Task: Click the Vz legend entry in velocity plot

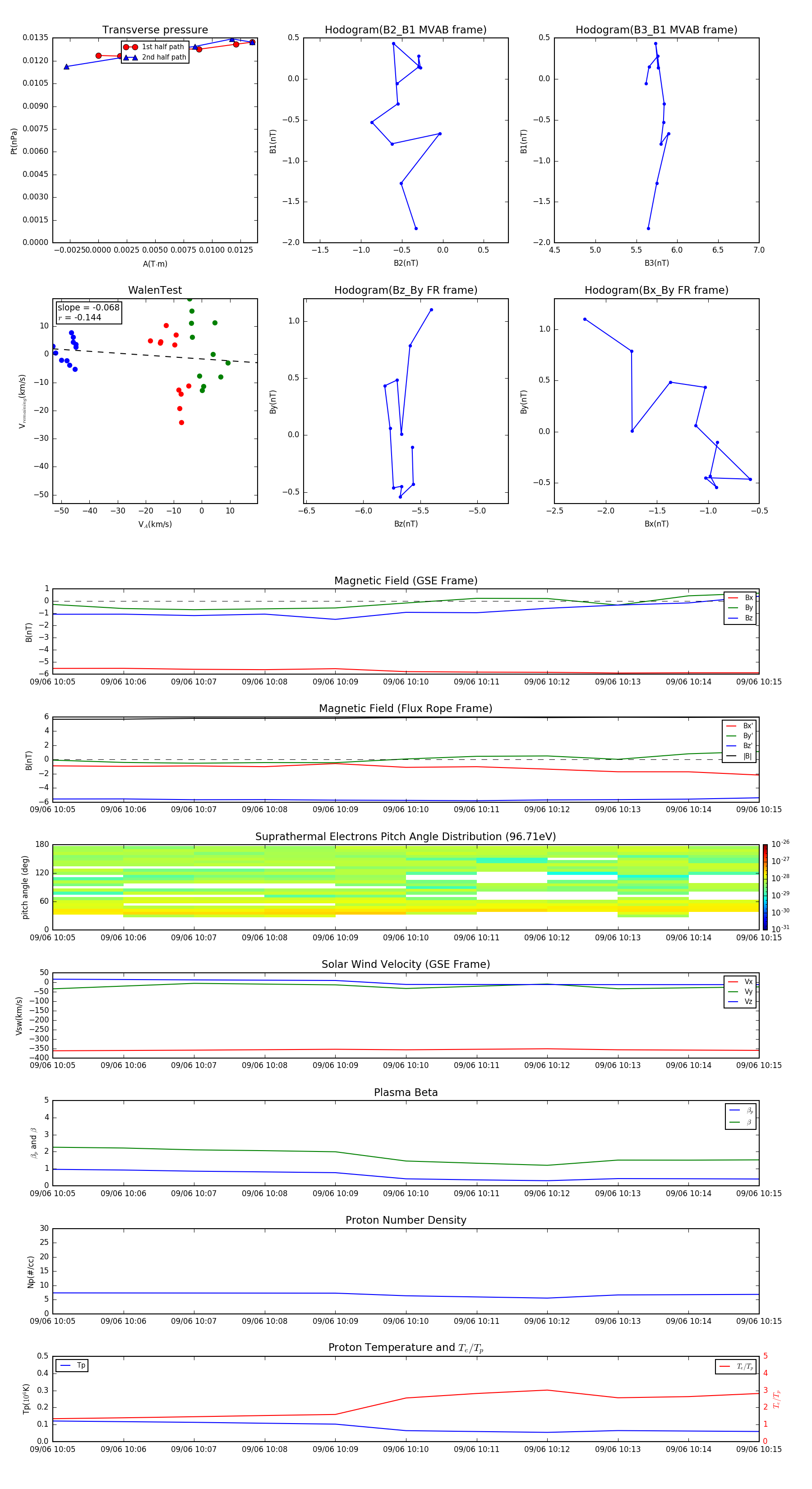Action: 740,1002
